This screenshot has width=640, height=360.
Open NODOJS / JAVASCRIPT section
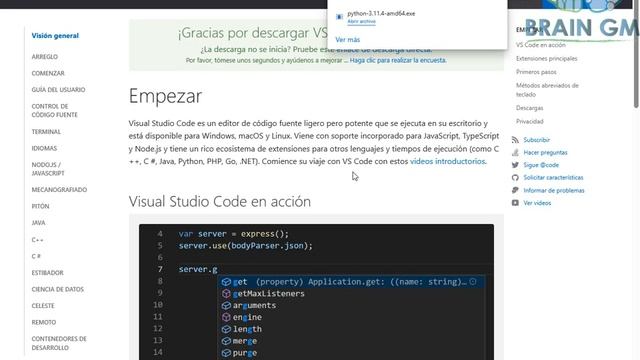[48, 169]
